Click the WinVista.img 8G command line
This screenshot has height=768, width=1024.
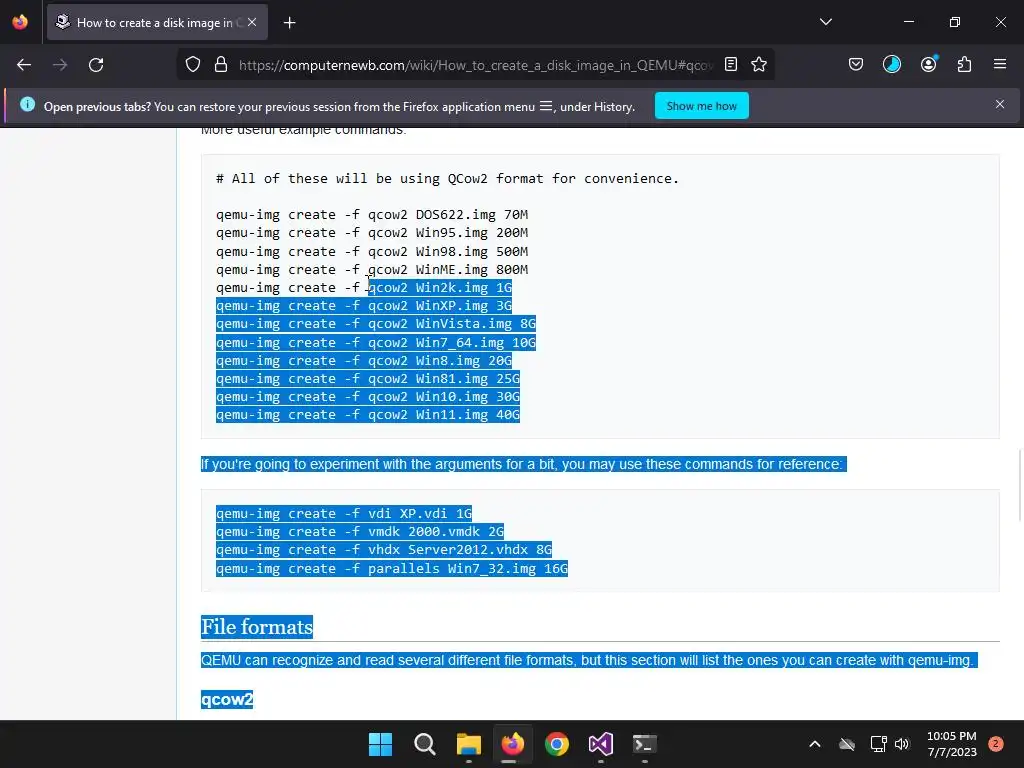pyautogui.click(x=376, y=324)
